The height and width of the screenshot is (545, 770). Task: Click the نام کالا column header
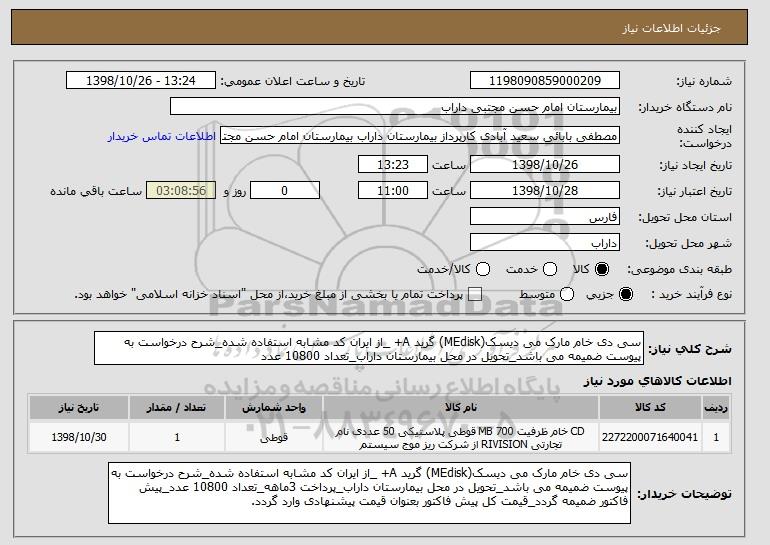tap(461, 407)
